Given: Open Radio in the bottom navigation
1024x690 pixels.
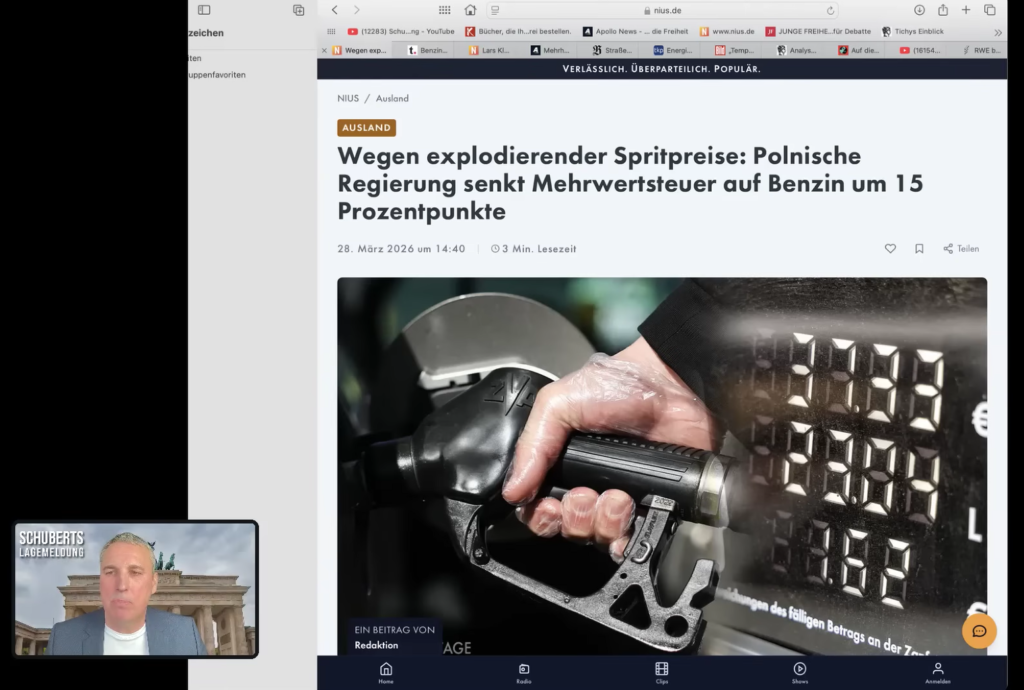Looking at the screenshot, I should tap(523, 673).
